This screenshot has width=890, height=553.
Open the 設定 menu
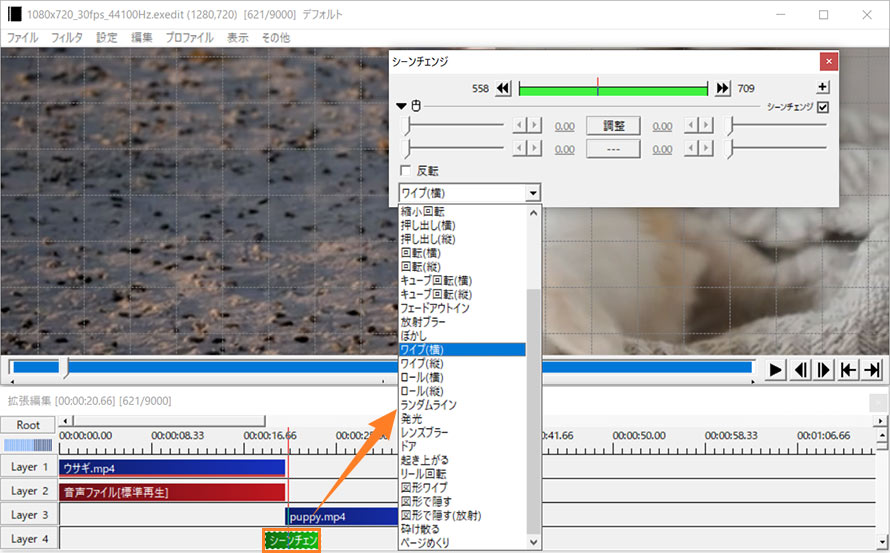click(107, 37)
